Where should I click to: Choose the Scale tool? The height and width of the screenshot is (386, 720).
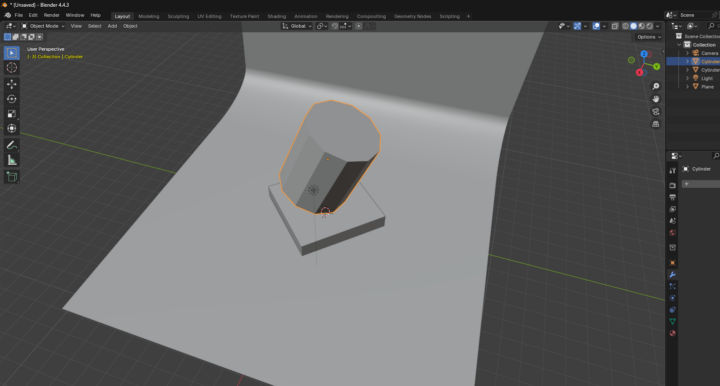tap(12, 114)
